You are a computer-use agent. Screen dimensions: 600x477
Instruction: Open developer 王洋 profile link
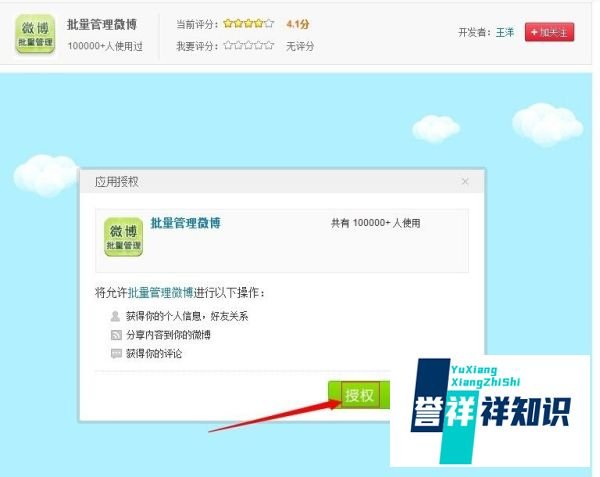505,32
